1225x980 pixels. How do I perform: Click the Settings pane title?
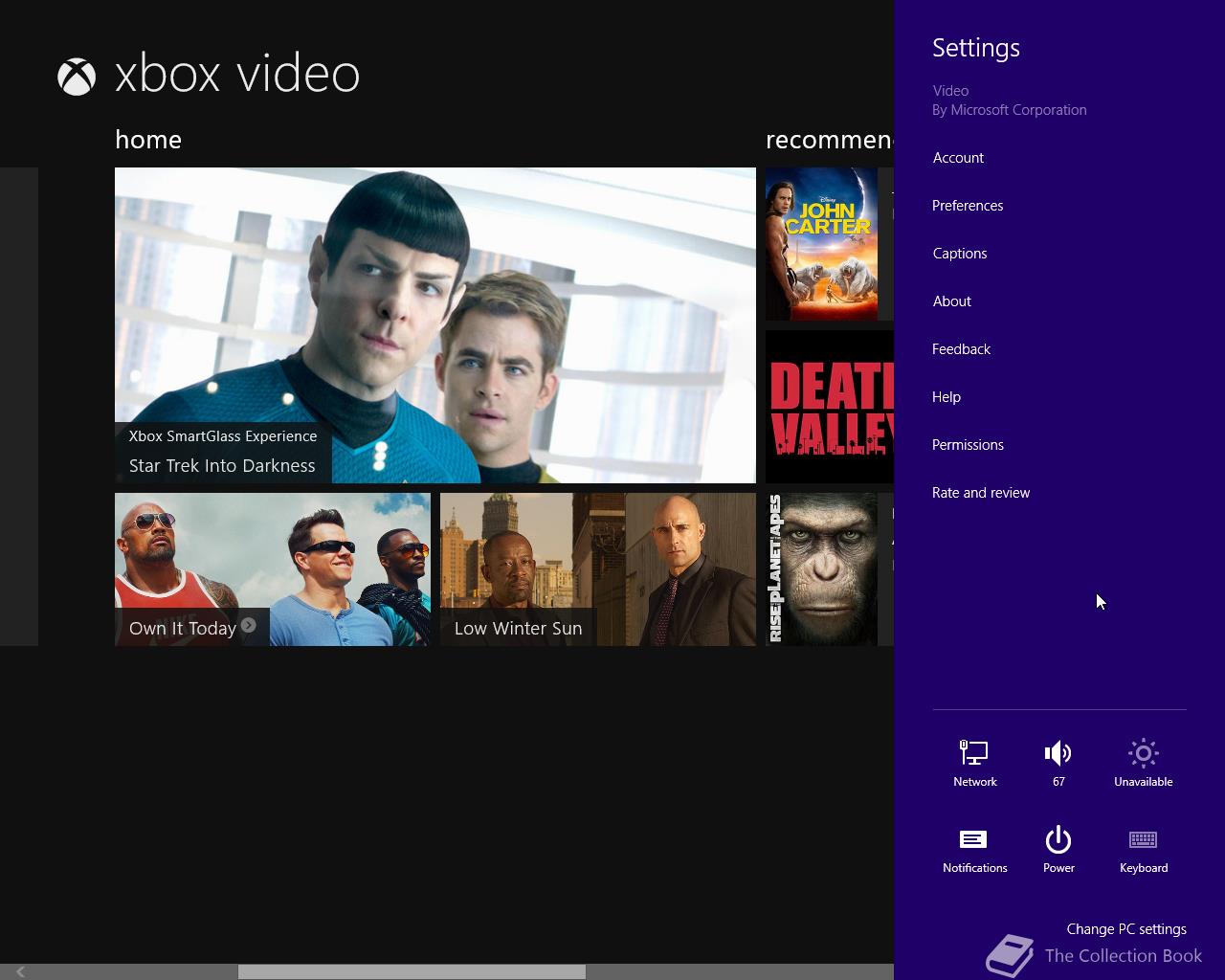pos(976,48)
